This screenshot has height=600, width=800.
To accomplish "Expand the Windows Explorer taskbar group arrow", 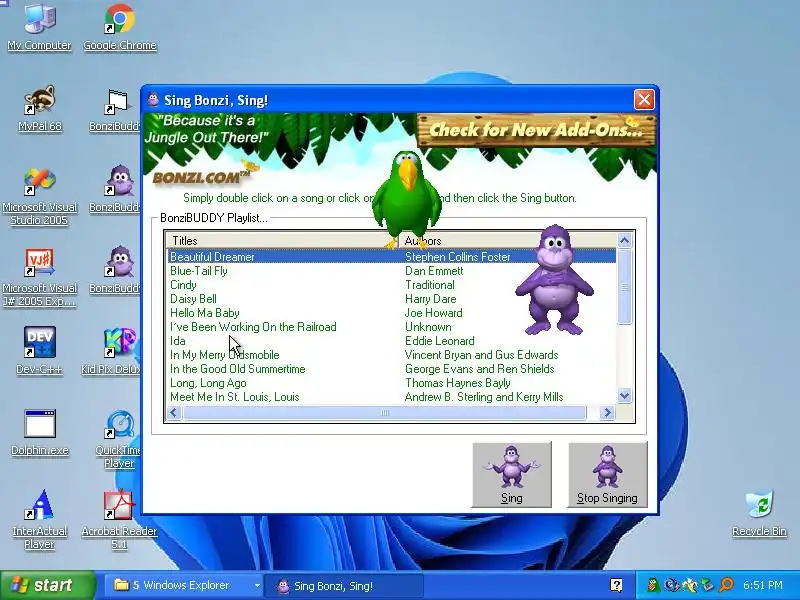I will (x=257, y=586).
